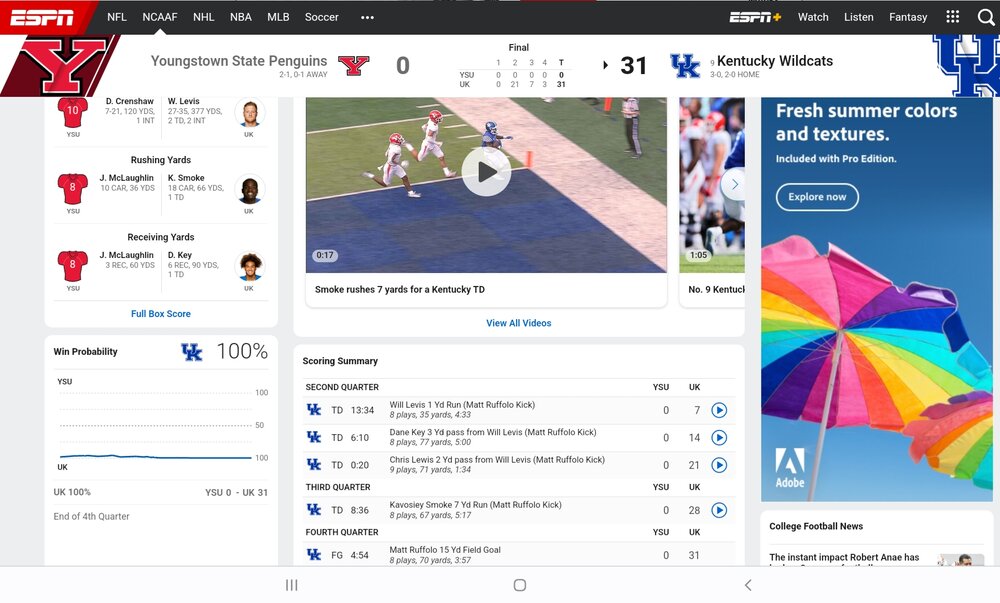Screen dimensions: 1000x603
Task: Go to the MLB menu
Action: coord(278,17)
